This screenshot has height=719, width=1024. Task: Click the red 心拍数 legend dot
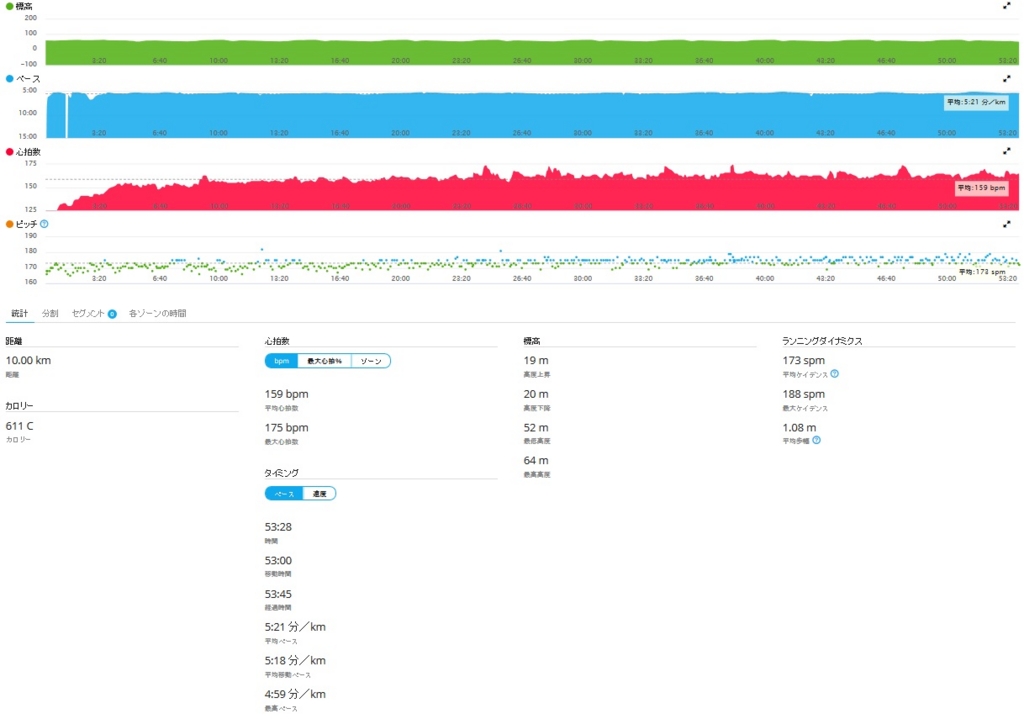click(x=9, y=152)
